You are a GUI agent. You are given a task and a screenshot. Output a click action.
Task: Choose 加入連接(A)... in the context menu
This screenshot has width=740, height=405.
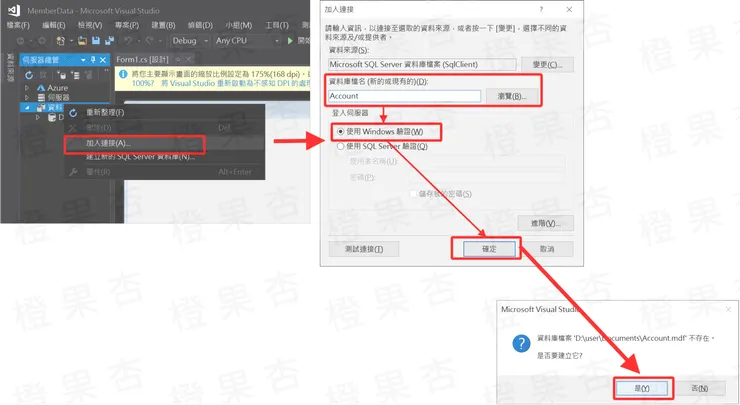click(x=164, y=143)
